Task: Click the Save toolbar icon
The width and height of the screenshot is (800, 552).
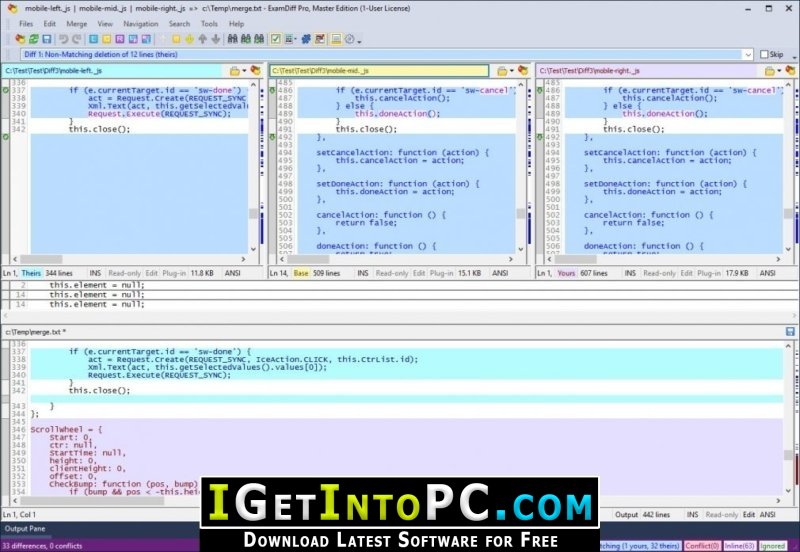Action: pyautogui.click(x=47, y=39)
